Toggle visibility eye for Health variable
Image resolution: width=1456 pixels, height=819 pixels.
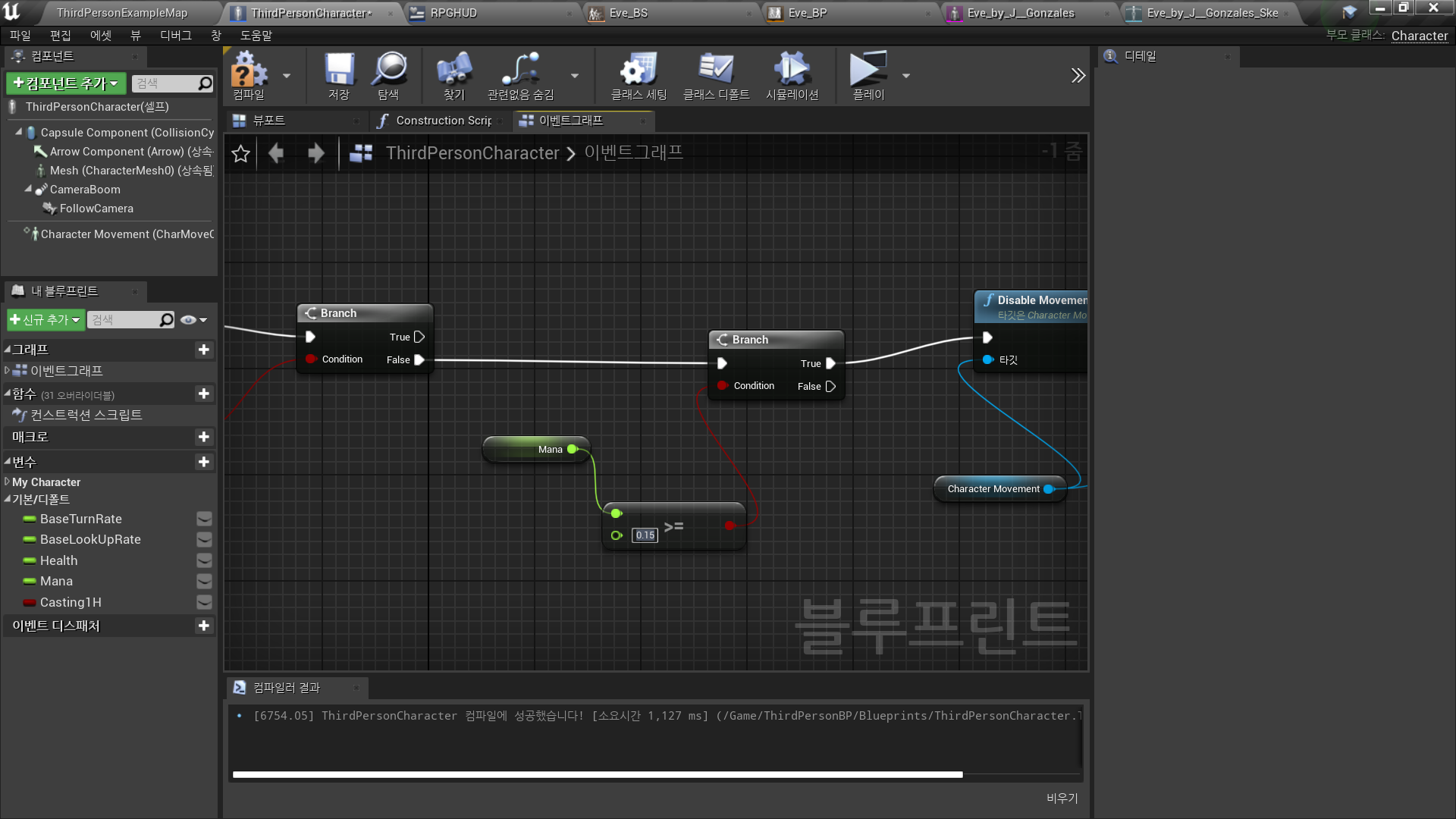204,560
